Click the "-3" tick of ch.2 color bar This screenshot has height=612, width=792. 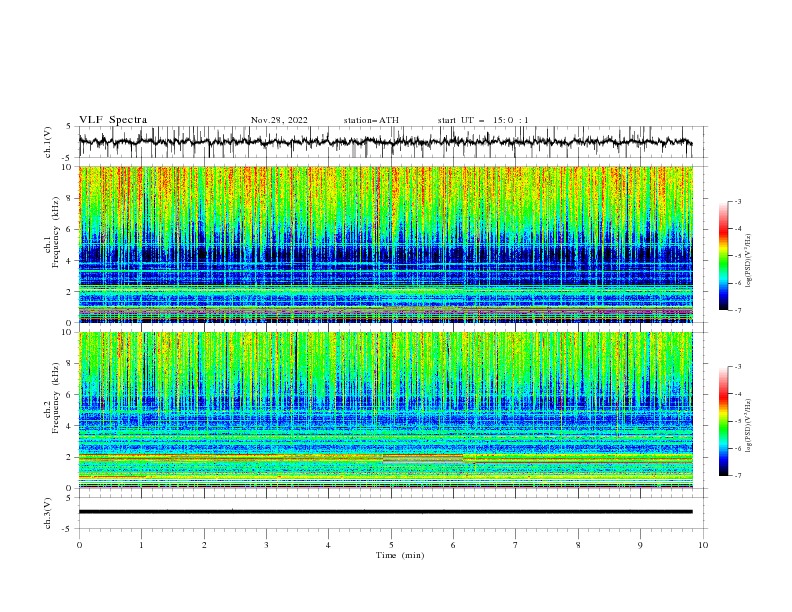(737, 367)
